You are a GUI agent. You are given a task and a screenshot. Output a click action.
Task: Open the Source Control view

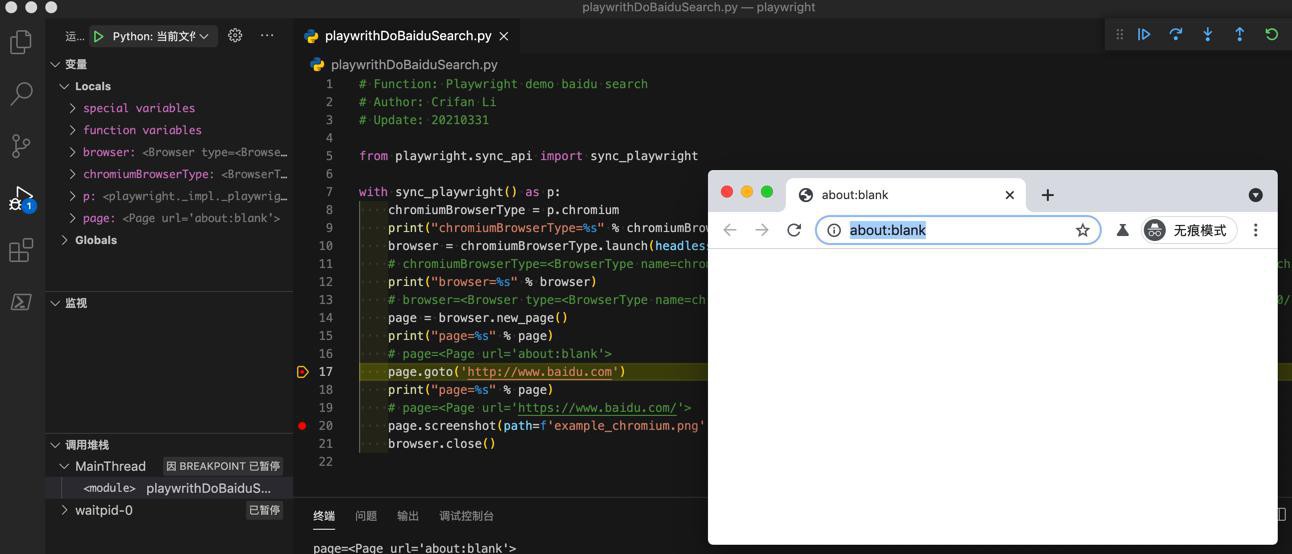pos(21,146)
